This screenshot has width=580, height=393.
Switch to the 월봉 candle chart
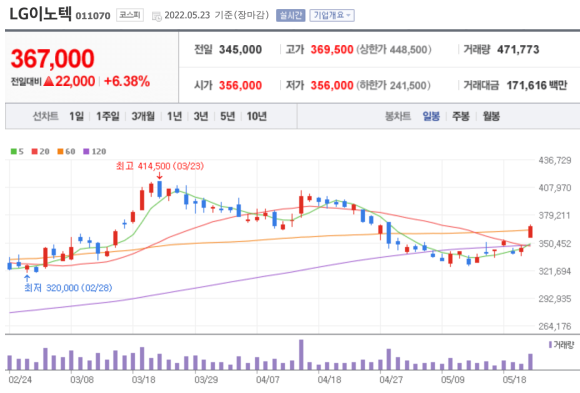tap(491, 116)
